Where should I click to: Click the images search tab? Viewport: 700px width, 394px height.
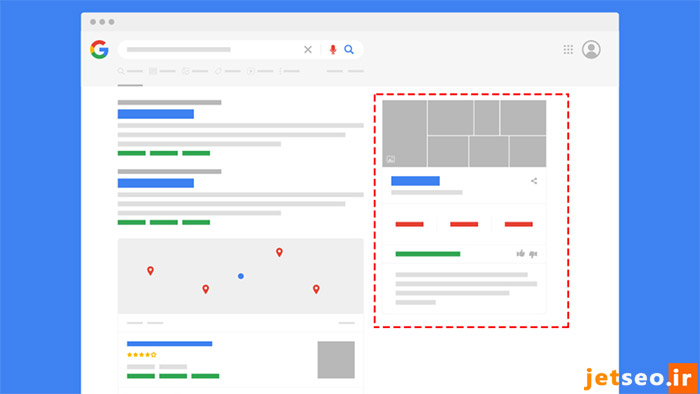(x=162, y=71)
